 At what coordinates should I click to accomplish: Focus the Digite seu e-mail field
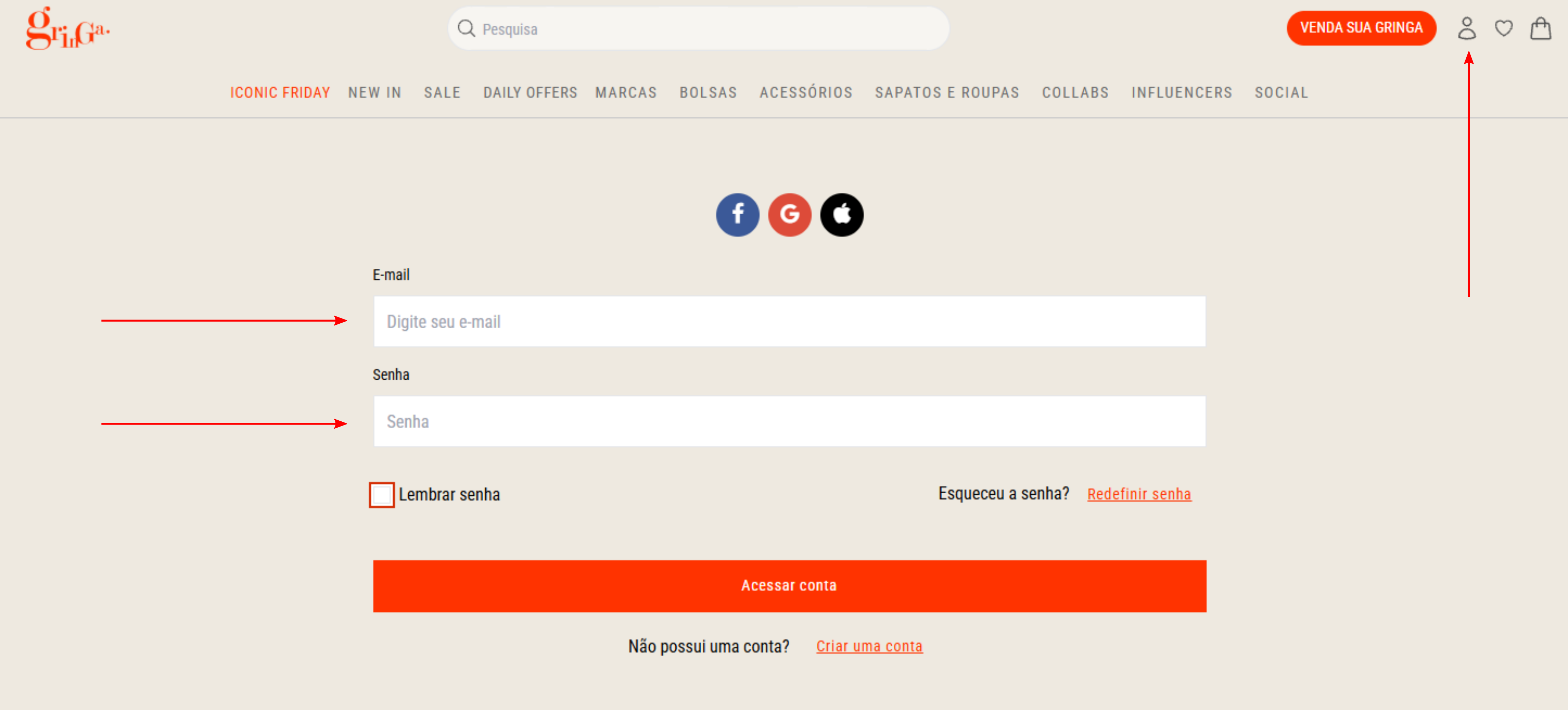tap(790, 322)
